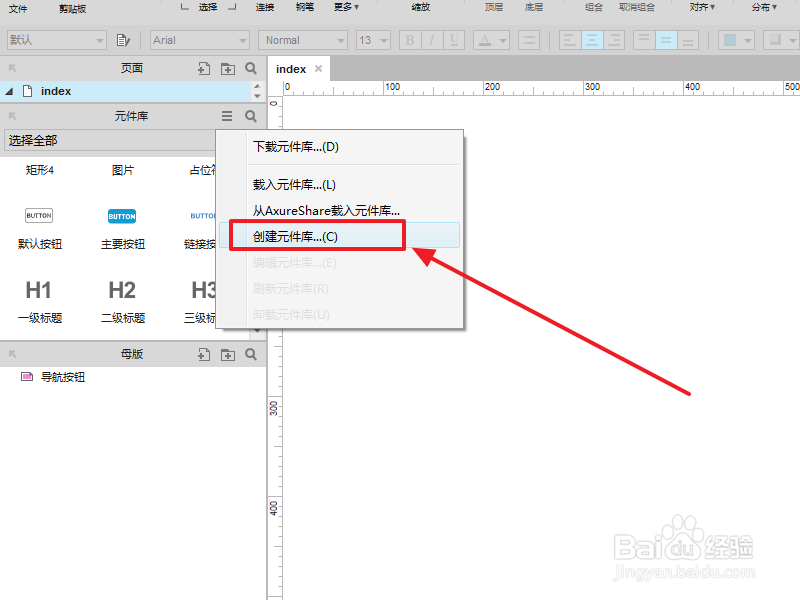
Task: Click the page list scroll down arrow
Action: click(257, 96)
